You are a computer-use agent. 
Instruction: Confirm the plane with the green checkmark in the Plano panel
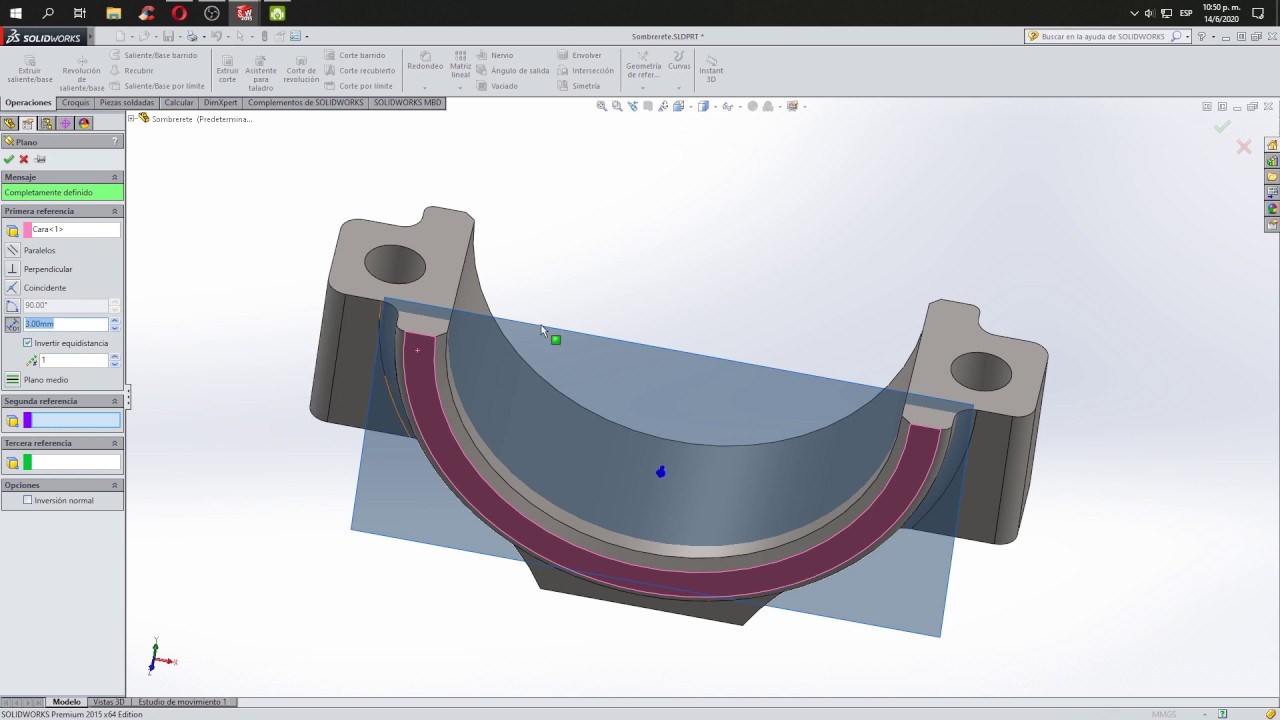click(9, 159)
